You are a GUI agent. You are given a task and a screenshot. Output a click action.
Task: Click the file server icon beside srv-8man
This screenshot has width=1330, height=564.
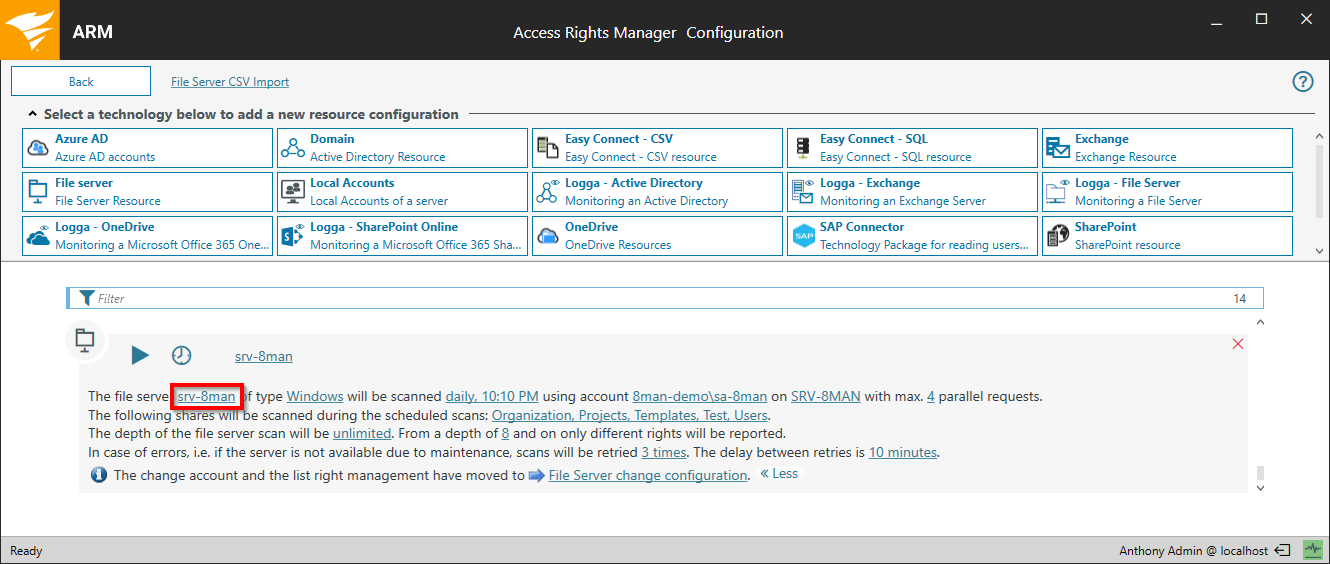[85, 340]
